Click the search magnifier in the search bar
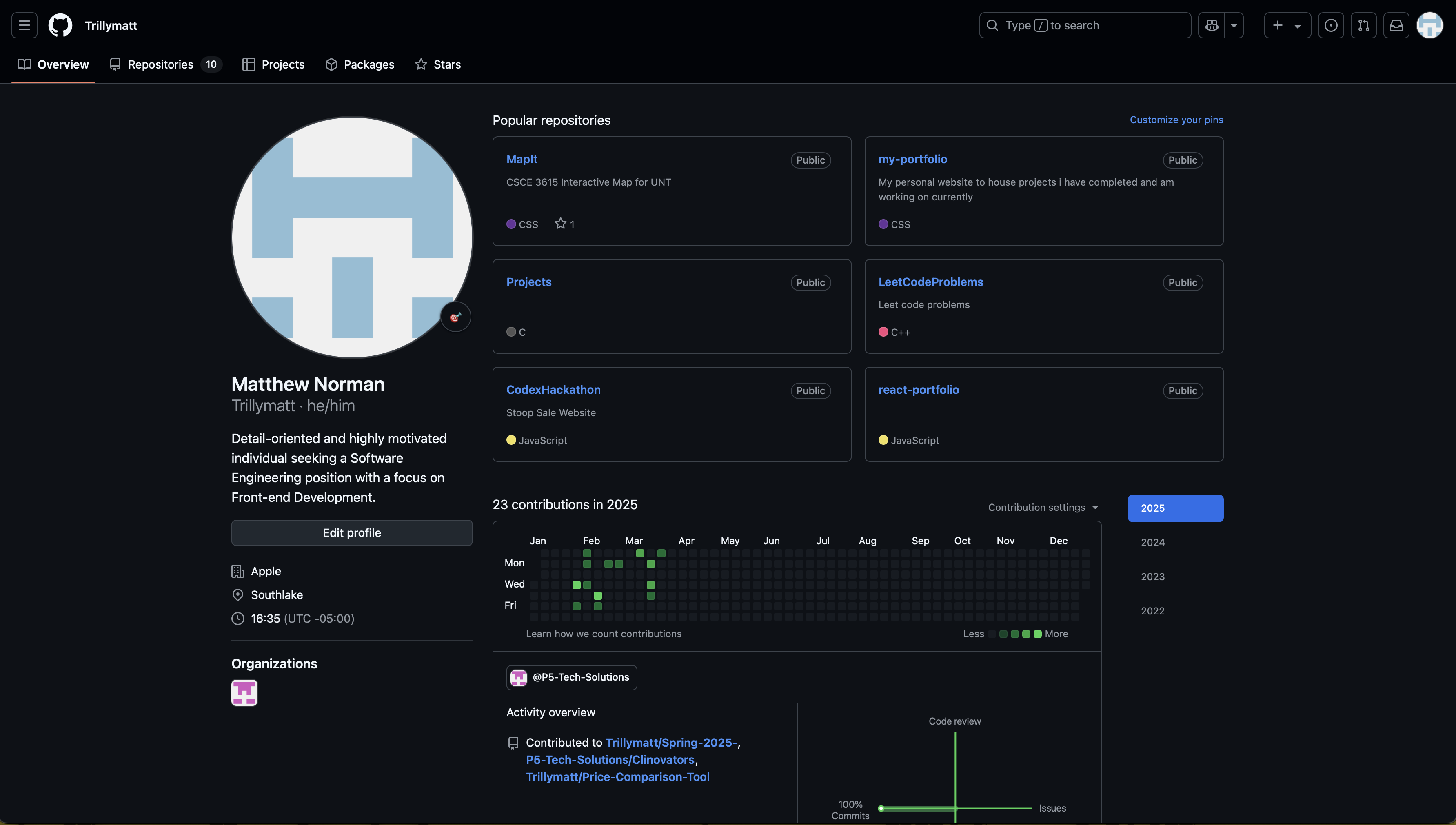 [992, 25]
